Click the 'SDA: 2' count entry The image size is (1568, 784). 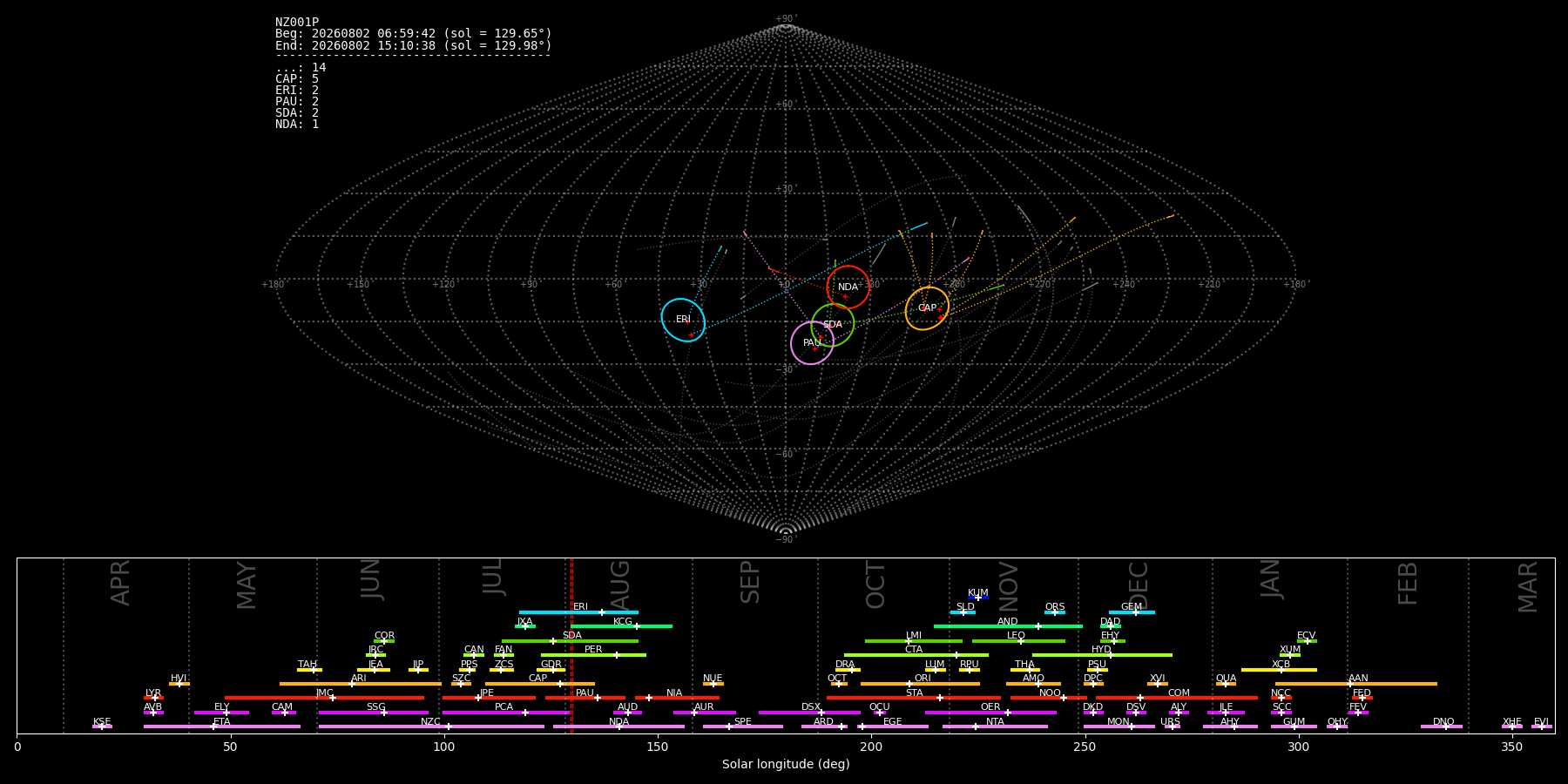pyautogui.click(x=297, y=113)
